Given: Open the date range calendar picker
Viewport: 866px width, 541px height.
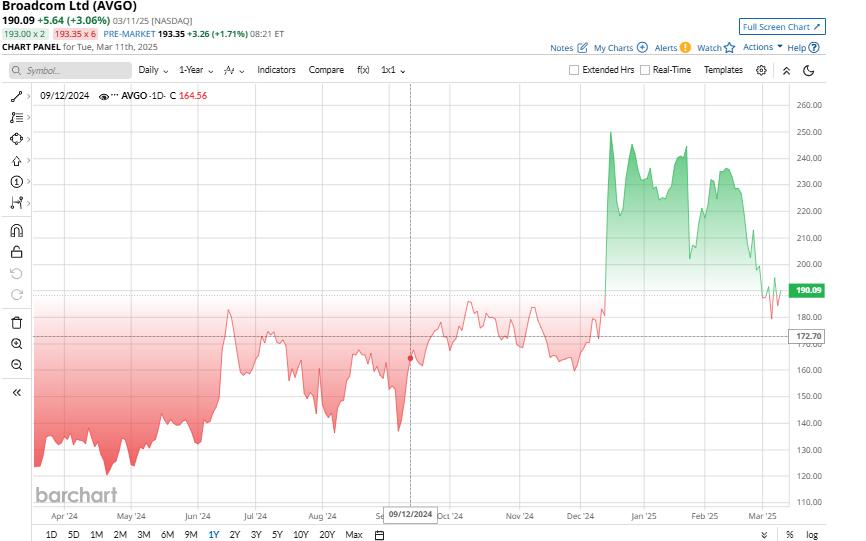Looking at the screenshot, I should pos(379,535).
